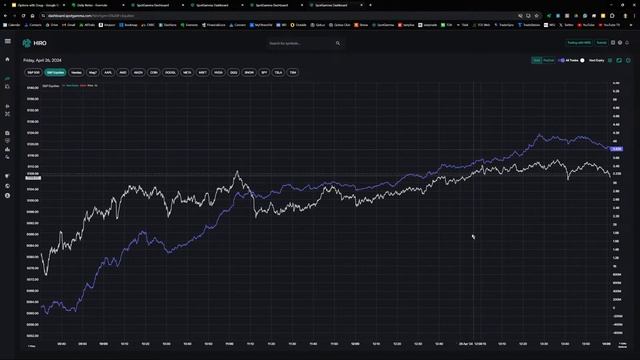The height and width of the screenshot is (360, 640).
Task: Choose the SPY symbol chip
Action: (264, 73)
